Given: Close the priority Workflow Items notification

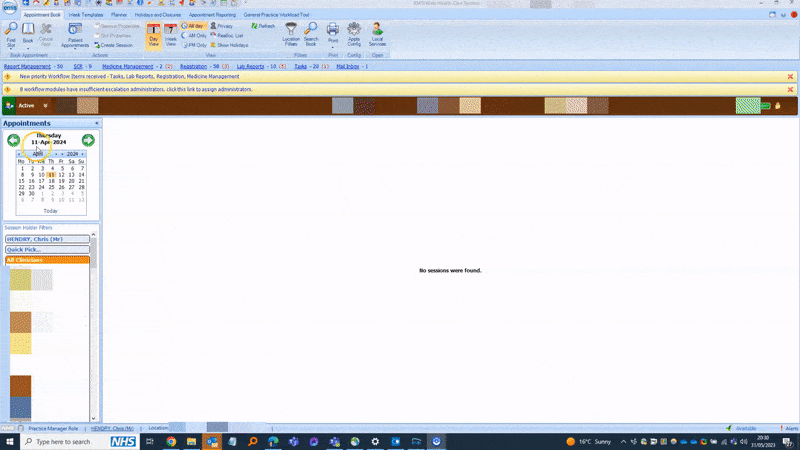Looking at the screenshot, I should tap(790, 77).
